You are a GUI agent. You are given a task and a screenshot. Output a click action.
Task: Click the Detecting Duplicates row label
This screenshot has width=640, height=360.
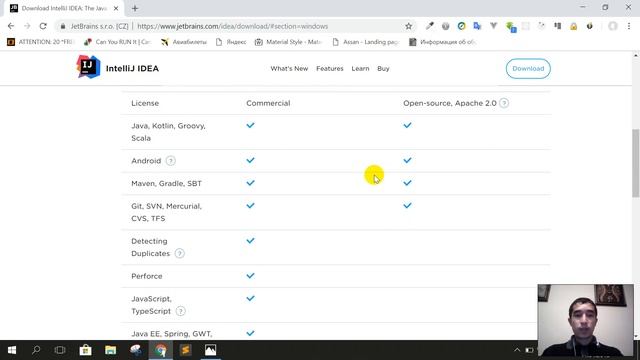[x=150, y=247]
